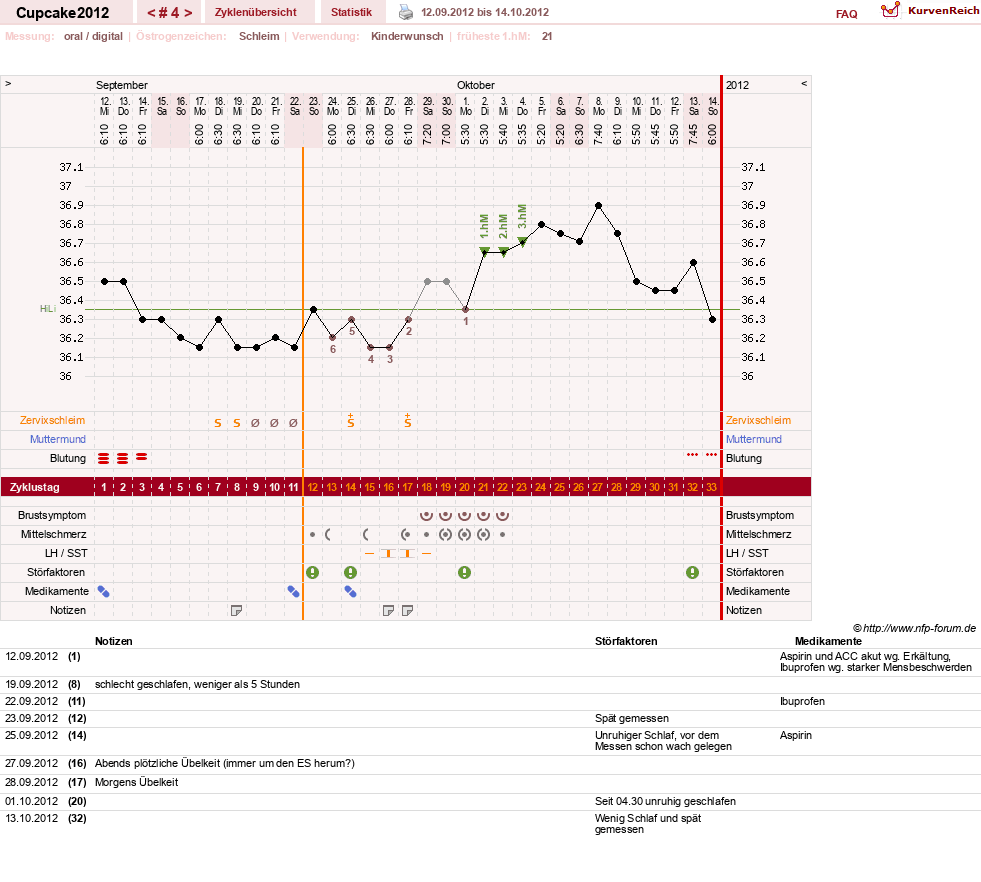Click the 'Ibuprofen' entry for 22.09.2012
This screenshot has height=882, width=981.
pos(802,701)
